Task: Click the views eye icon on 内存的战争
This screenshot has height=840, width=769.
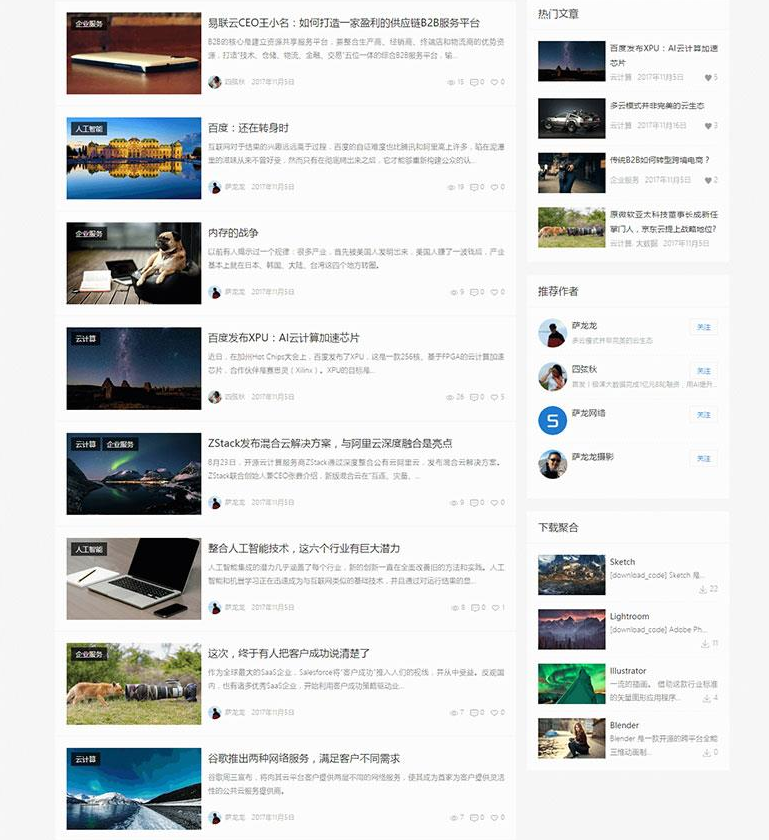Action: [450, 292]
